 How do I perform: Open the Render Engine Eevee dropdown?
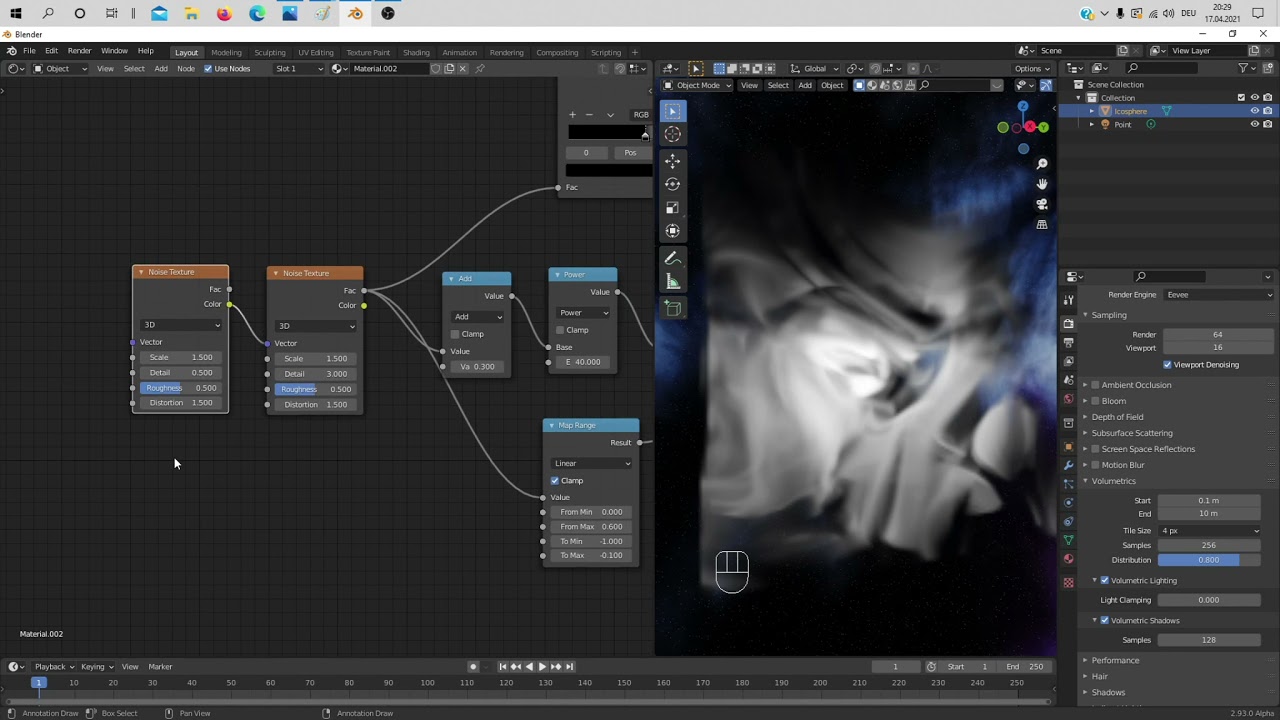[1218, 295]
